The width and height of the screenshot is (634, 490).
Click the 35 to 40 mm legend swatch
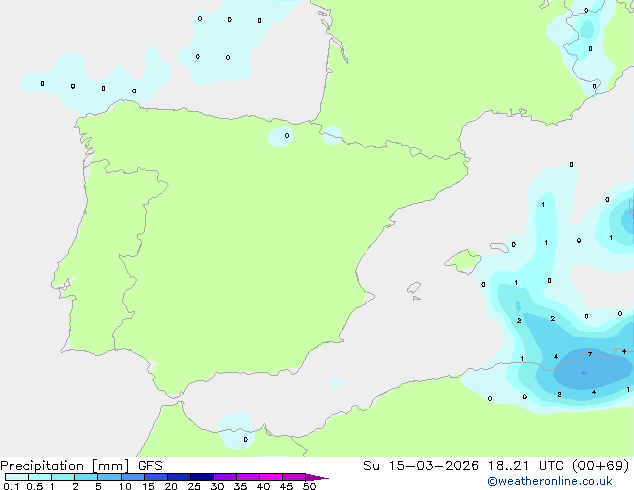(247, 477)
